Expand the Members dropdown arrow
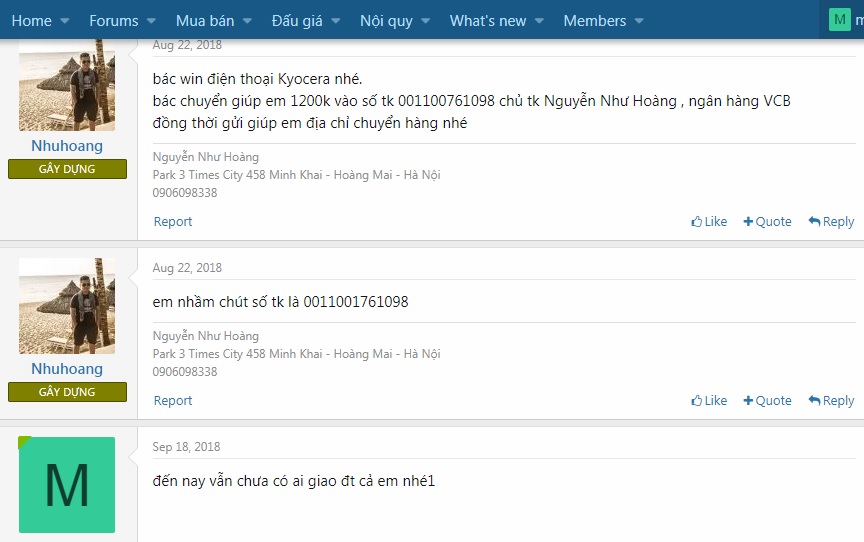864x542 pixels. click(639, 21)
